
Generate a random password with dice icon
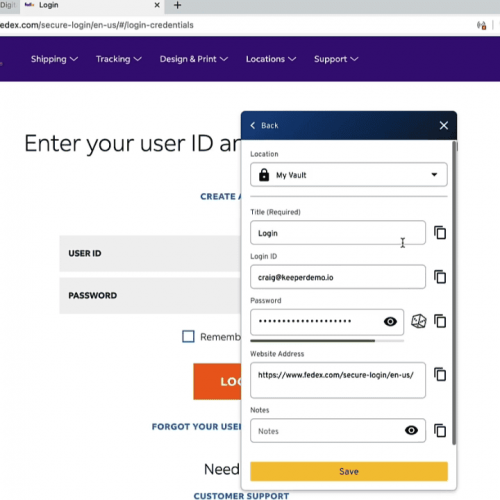(419, 321)
